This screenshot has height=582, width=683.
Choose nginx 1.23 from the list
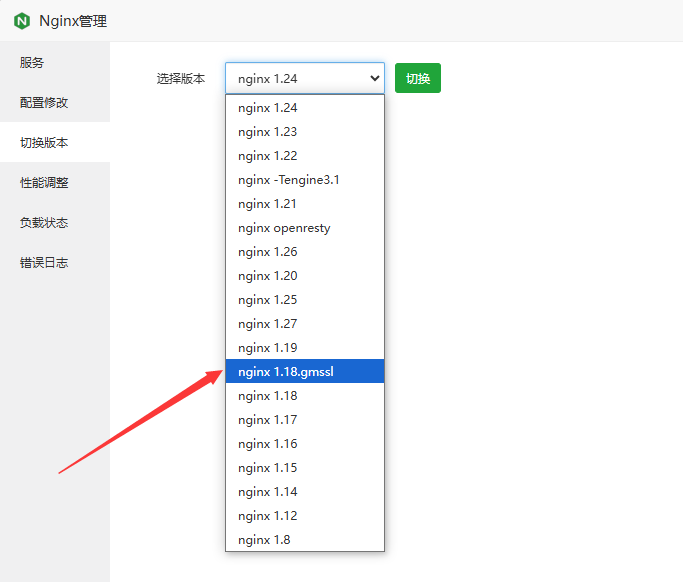point(305,132)
